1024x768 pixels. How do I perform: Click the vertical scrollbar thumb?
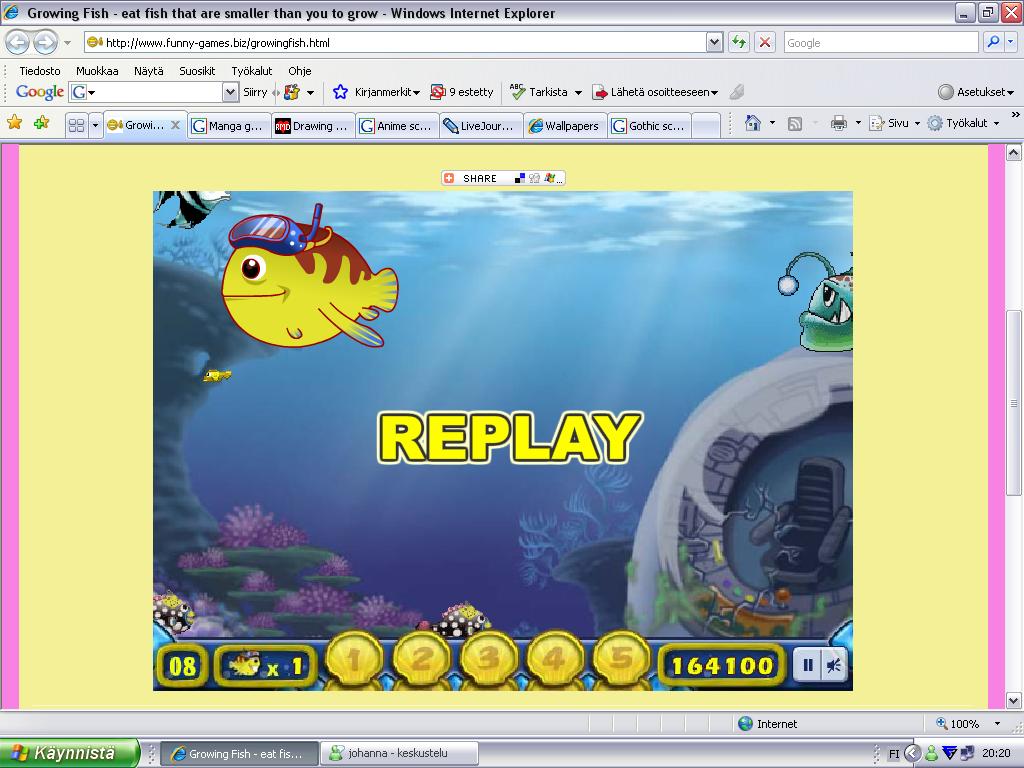[x=1013, y=403]
